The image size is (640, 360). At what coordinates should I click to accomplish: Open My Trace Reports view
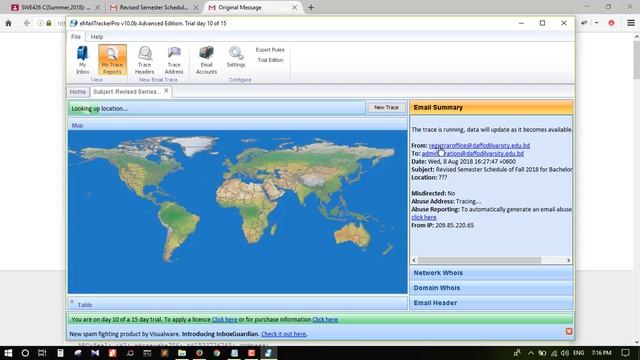pos(112,60)
